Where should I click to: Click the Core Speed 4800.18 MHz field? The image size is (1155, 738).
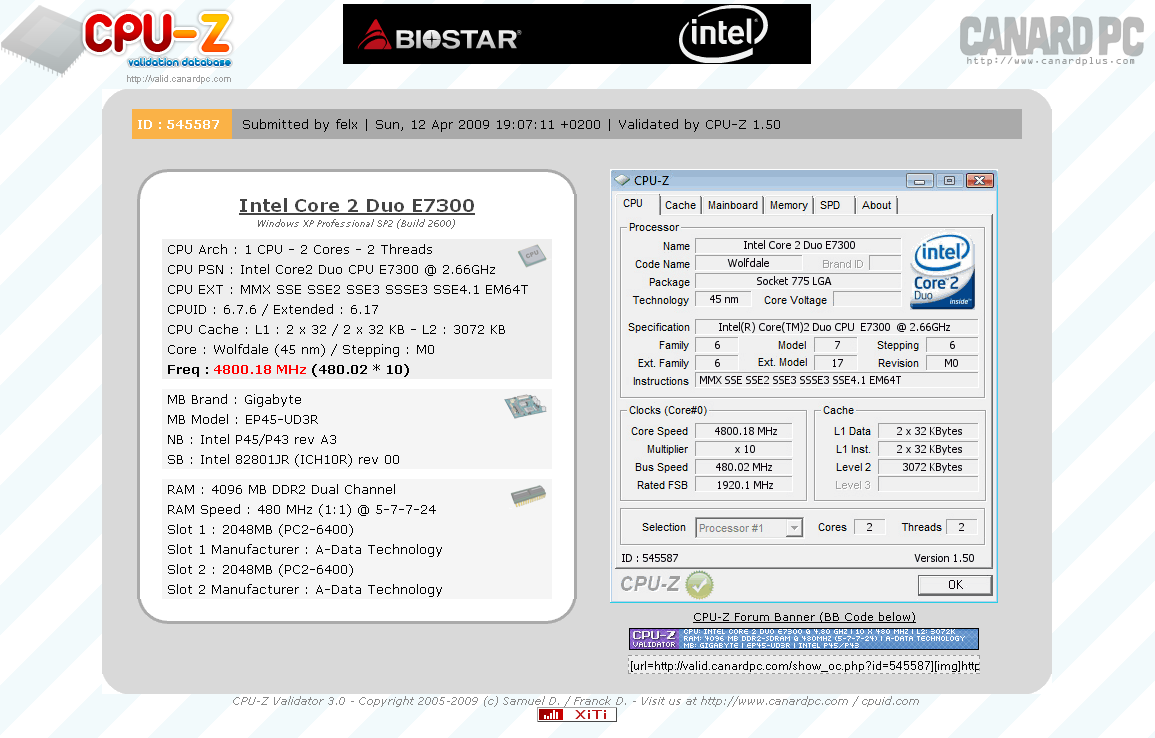coord(744,432)
